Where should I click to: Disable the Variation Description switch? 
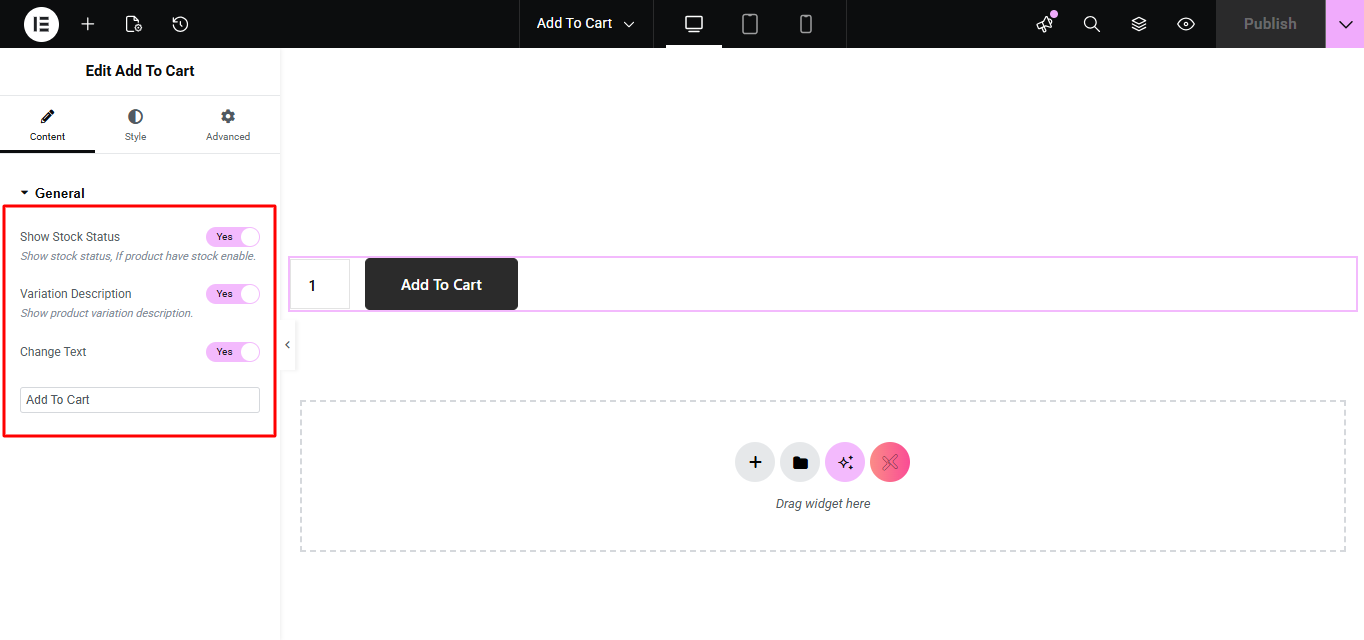[x=233, y=294]
